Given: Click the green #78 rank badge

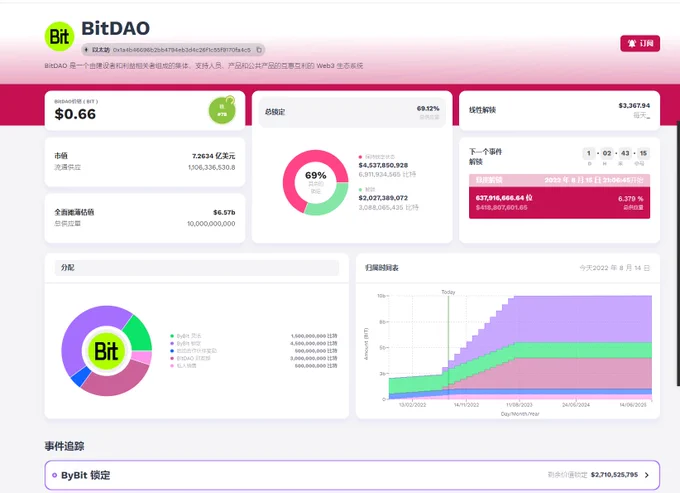Looking at the screenshot, I should tap(222, 111).
